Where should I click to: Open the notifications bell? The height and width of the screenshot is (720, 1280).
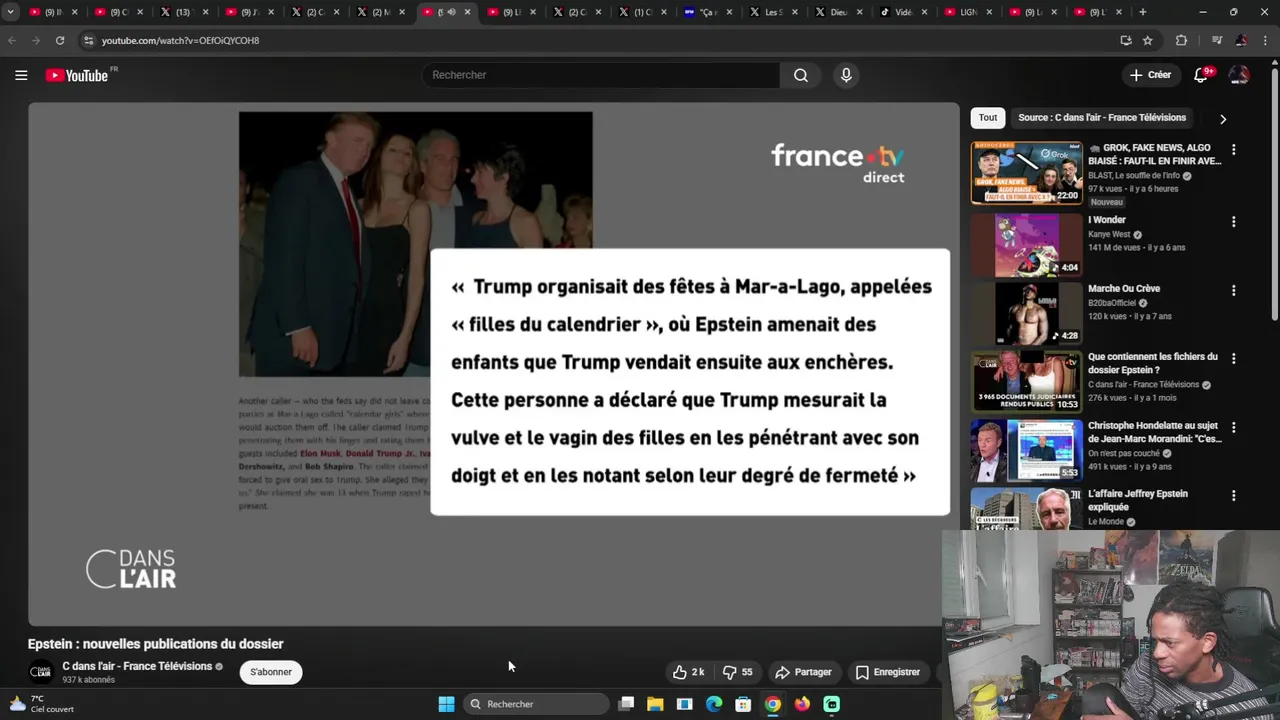point(1202,75)
